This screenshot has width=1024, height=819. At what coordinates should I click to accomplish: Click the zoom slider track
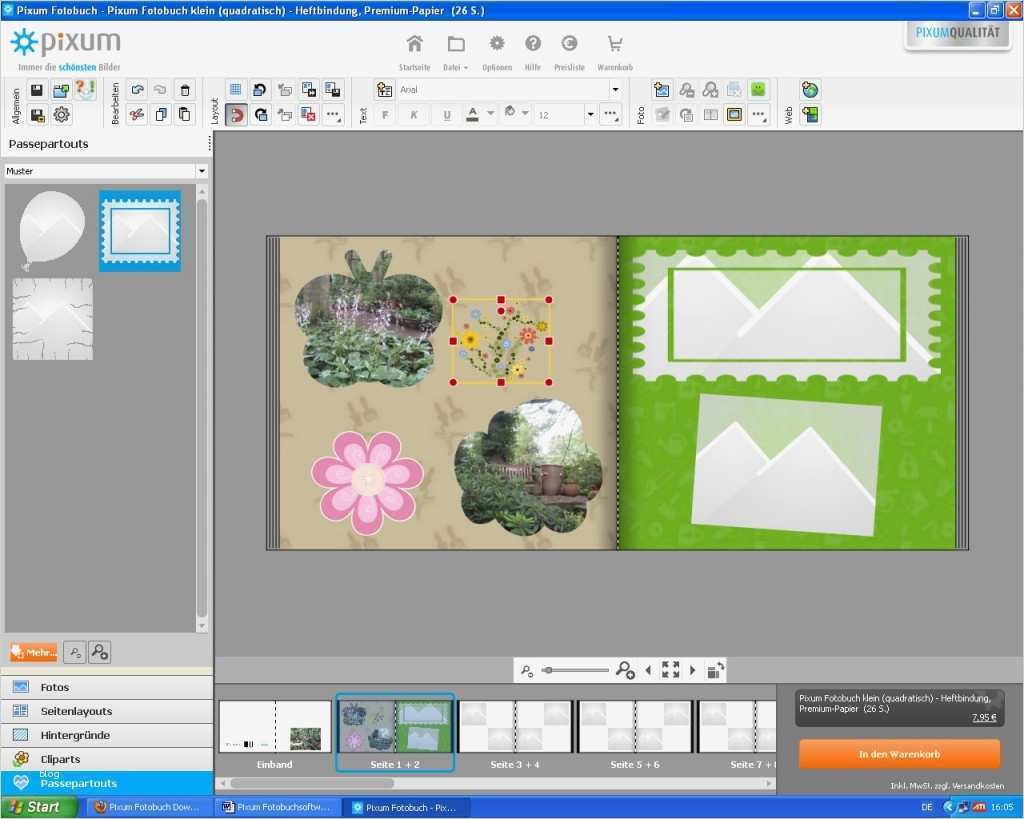(576, 670)
